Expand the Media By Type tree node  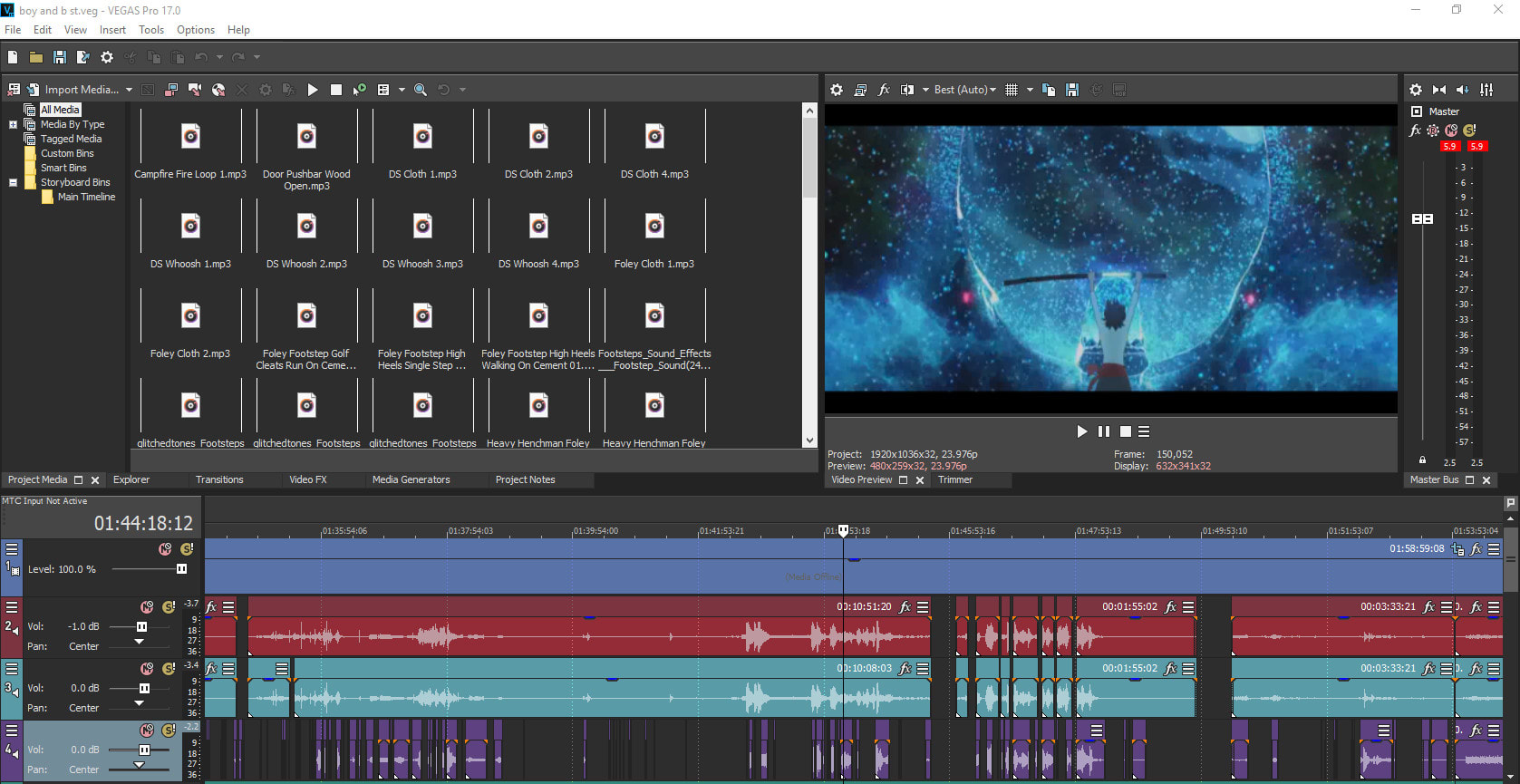click(x=13, y=124)
